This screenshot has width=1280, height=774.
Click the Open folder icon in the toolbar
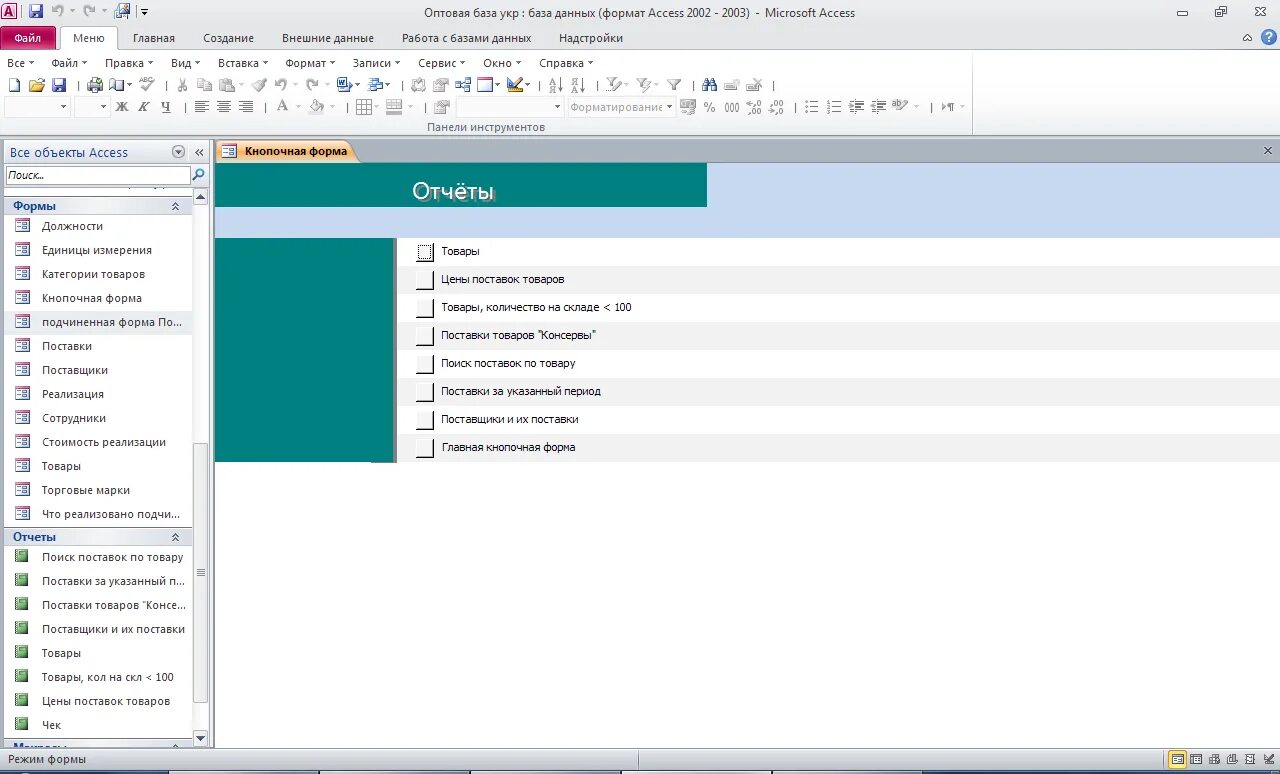pyautogui.click(x=36, y=85)
